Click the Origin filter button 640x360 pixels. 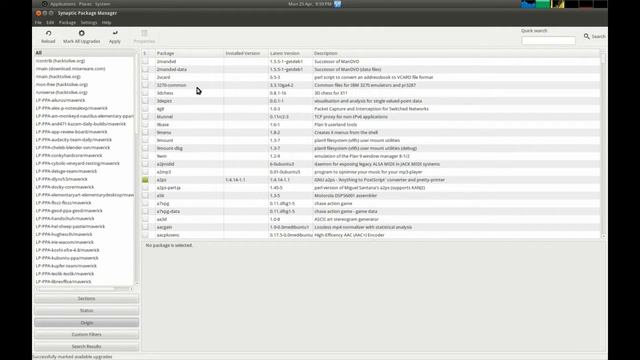coord(87,322)
